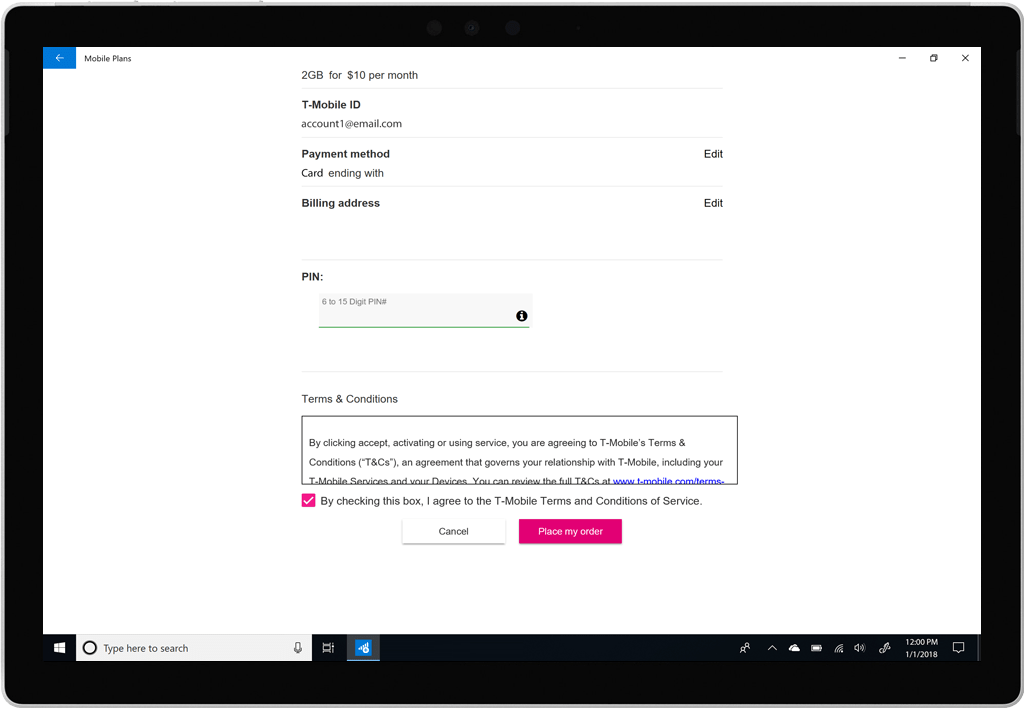Restore down the Mobile Plans window
Image resolution: width=1024 pixels, height=708 pixels.
click(934, 58)
